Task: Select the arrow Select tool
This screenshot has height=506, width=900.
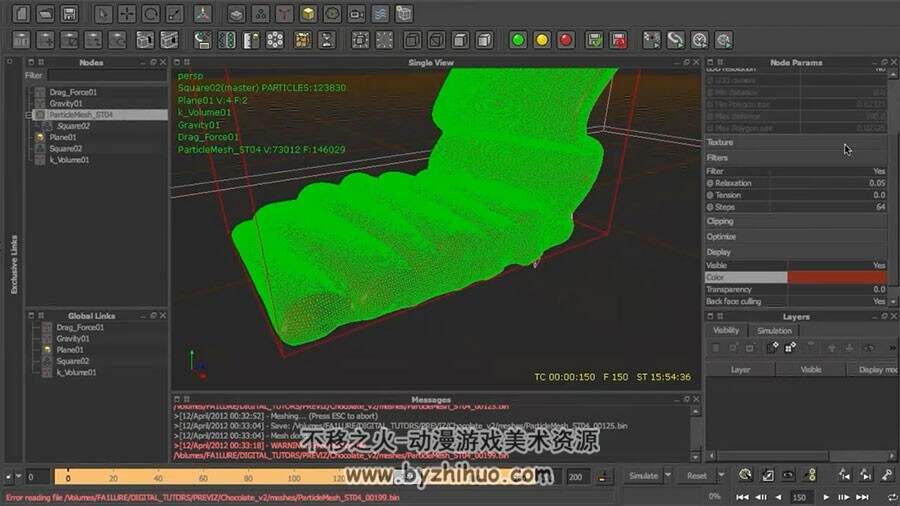Action: coord(103,13)
